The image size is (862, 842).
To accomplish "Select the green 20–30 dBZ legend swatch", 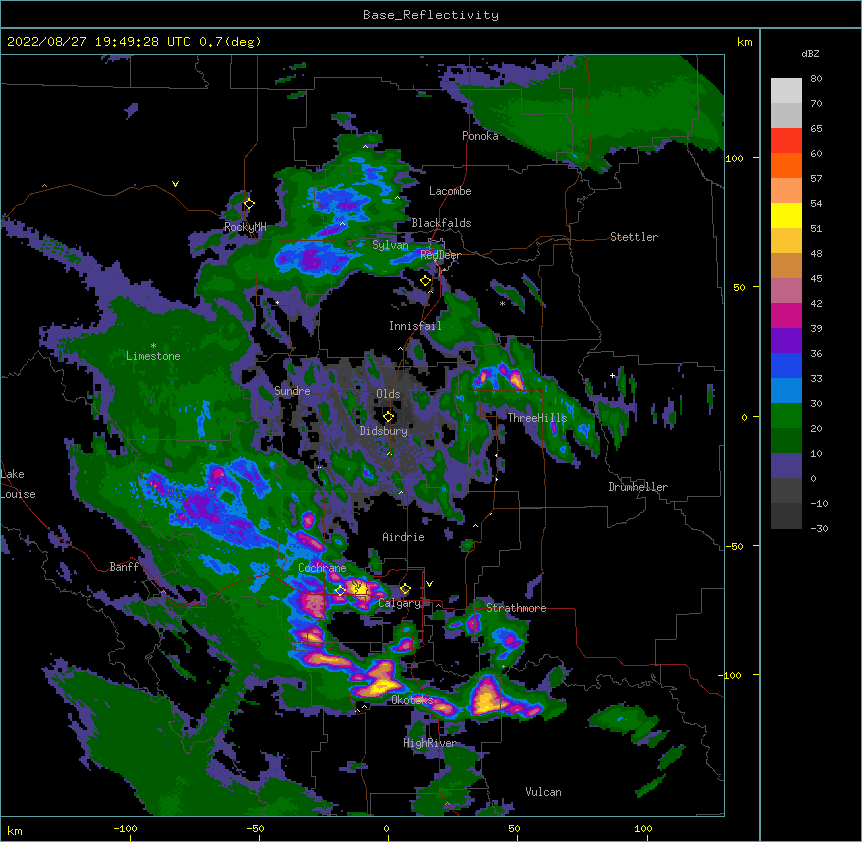I will pyautogui.click(x=786, y=416).
